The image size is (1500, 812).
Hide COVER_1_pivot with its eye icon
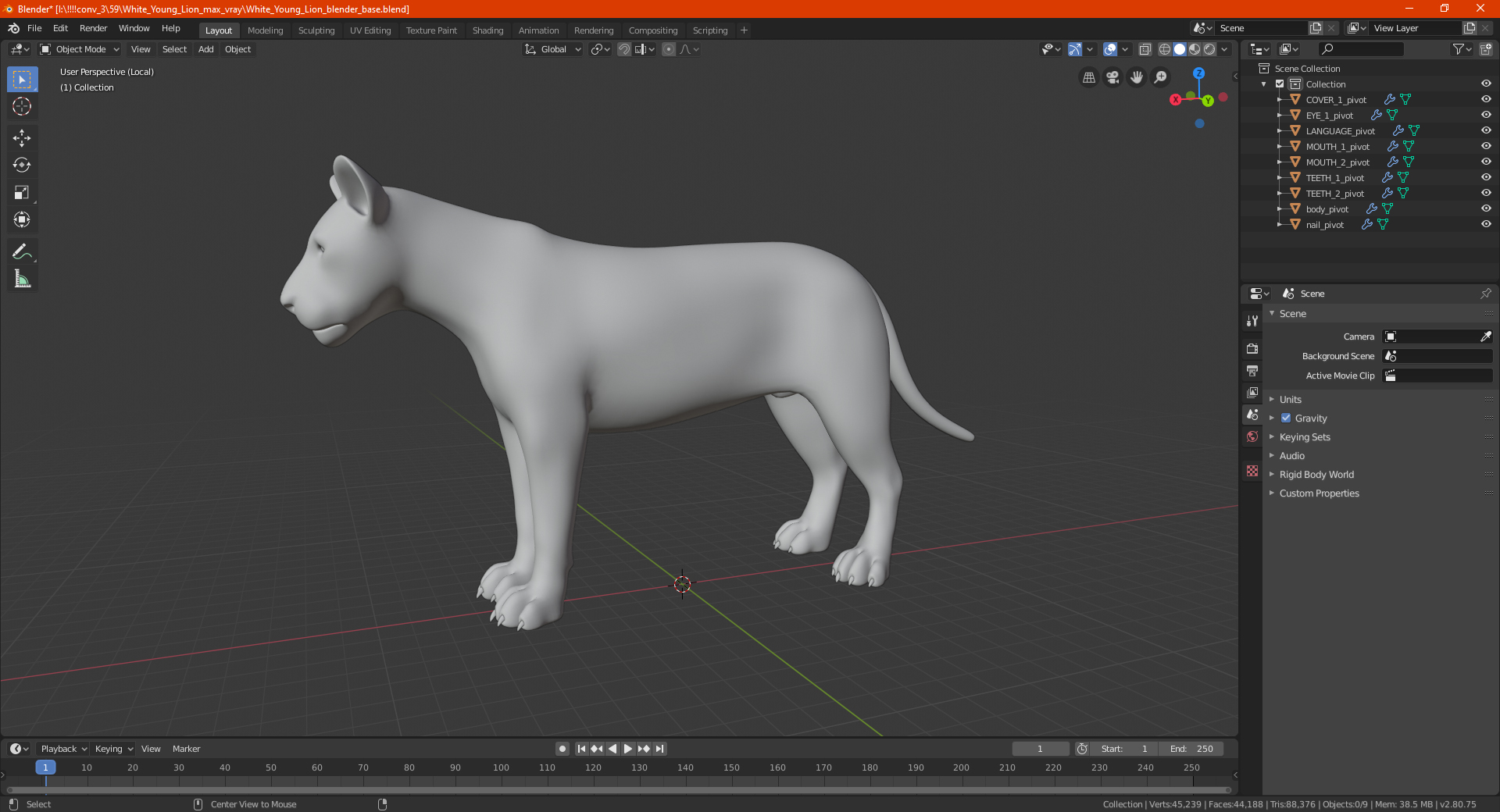tap(1486, 99)
